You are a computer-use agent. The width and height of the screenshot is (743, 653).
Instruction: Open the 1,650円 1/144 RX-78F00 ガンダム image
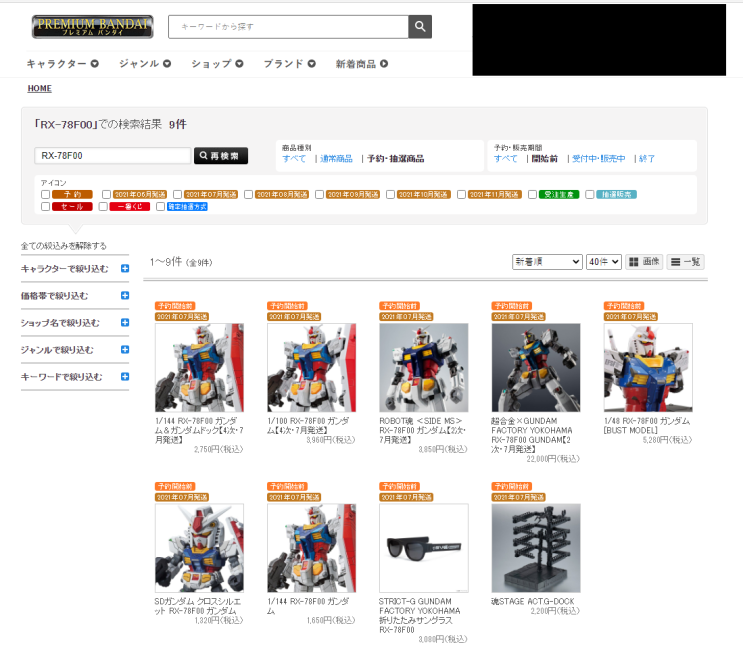click(312, 548)
